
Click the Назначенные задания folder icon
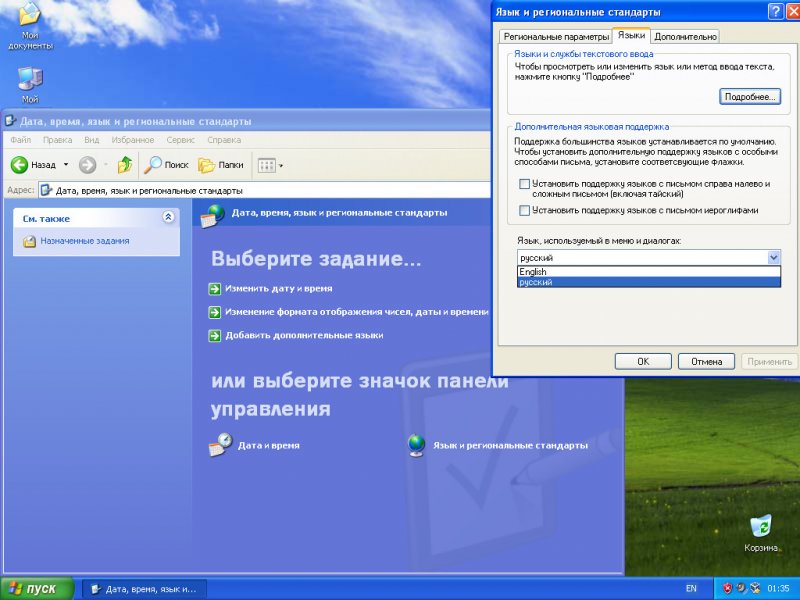tap(30, 241)
